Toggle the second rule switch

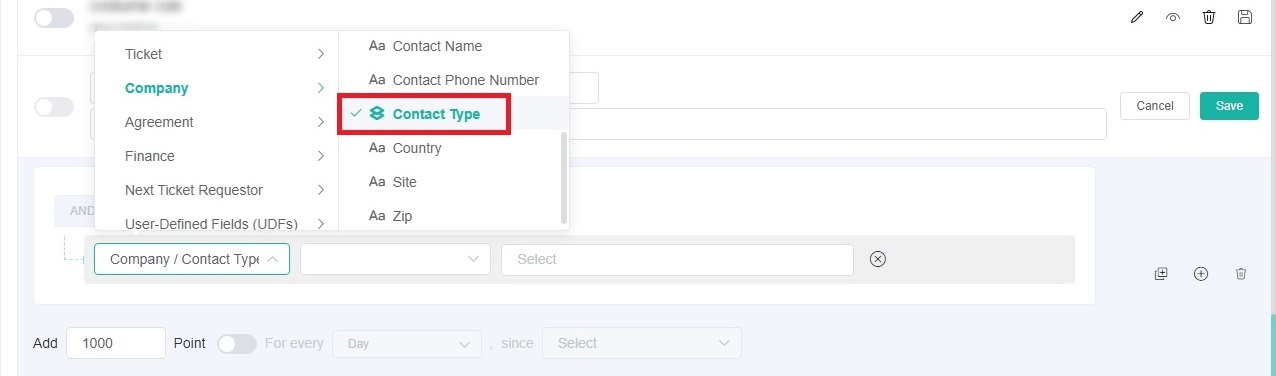pos(54,106)
